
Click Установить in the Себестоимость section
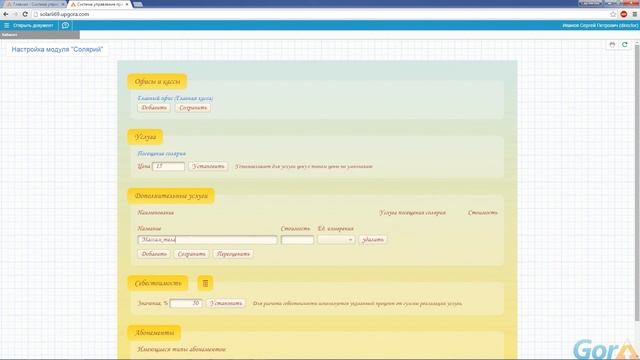point(226,303)
